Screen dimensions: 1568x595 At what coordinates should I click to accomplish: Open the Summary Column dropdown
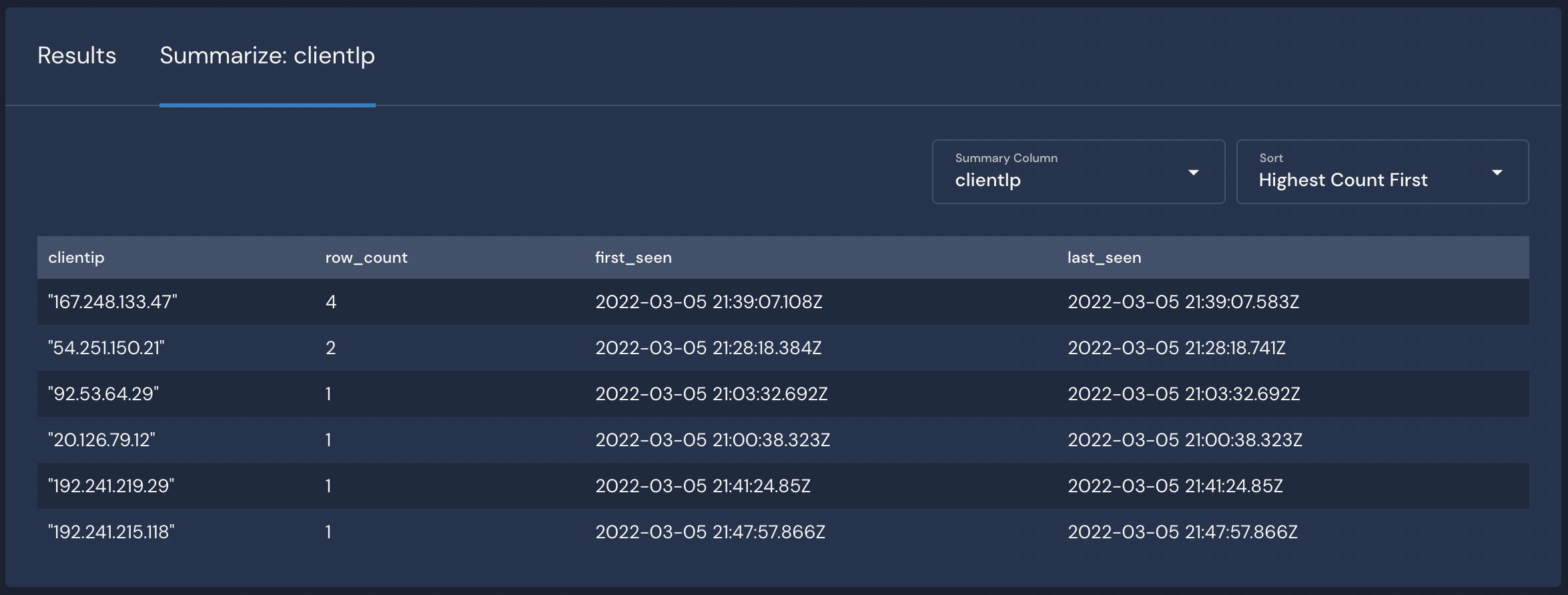pos(1078,172)
